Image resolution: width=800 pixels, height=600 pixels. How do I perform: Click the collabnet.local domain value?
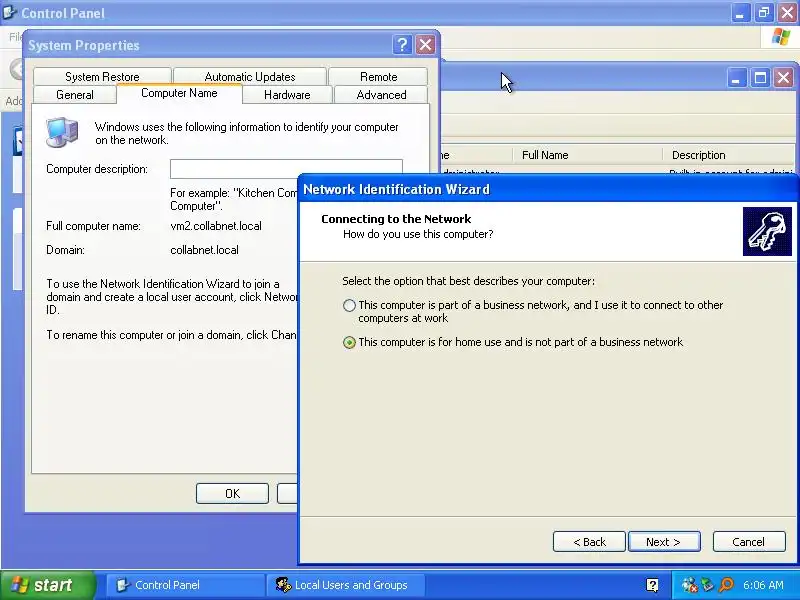(204, 250)
